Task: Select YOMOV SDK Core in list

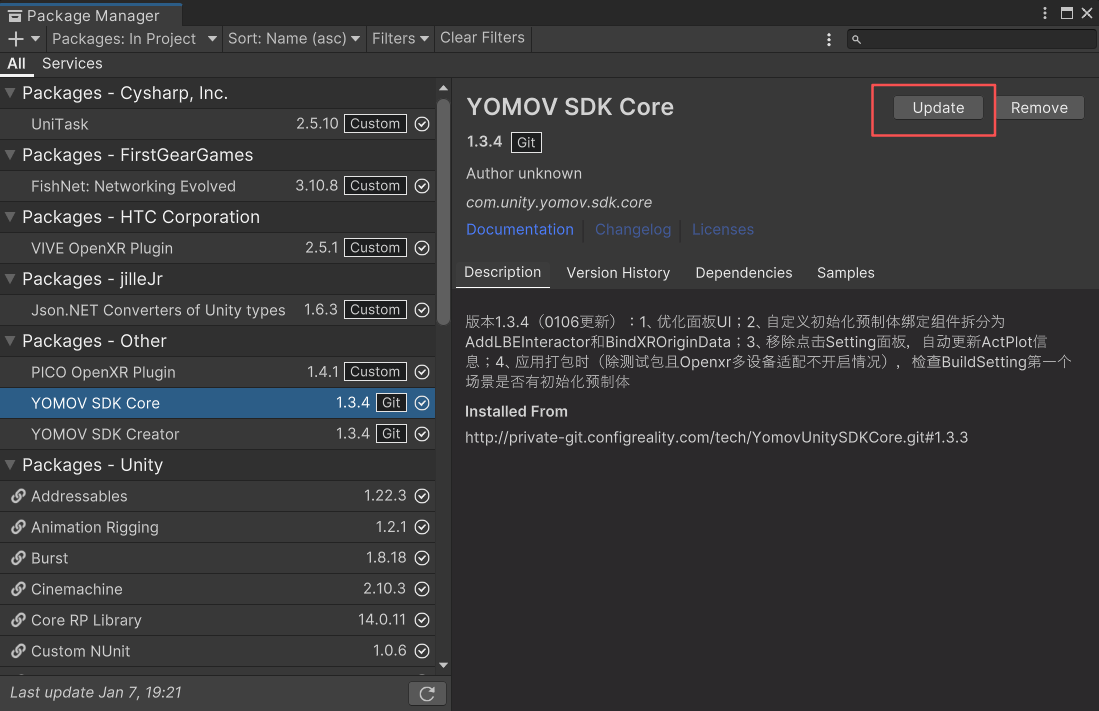Action: (217, 403)
